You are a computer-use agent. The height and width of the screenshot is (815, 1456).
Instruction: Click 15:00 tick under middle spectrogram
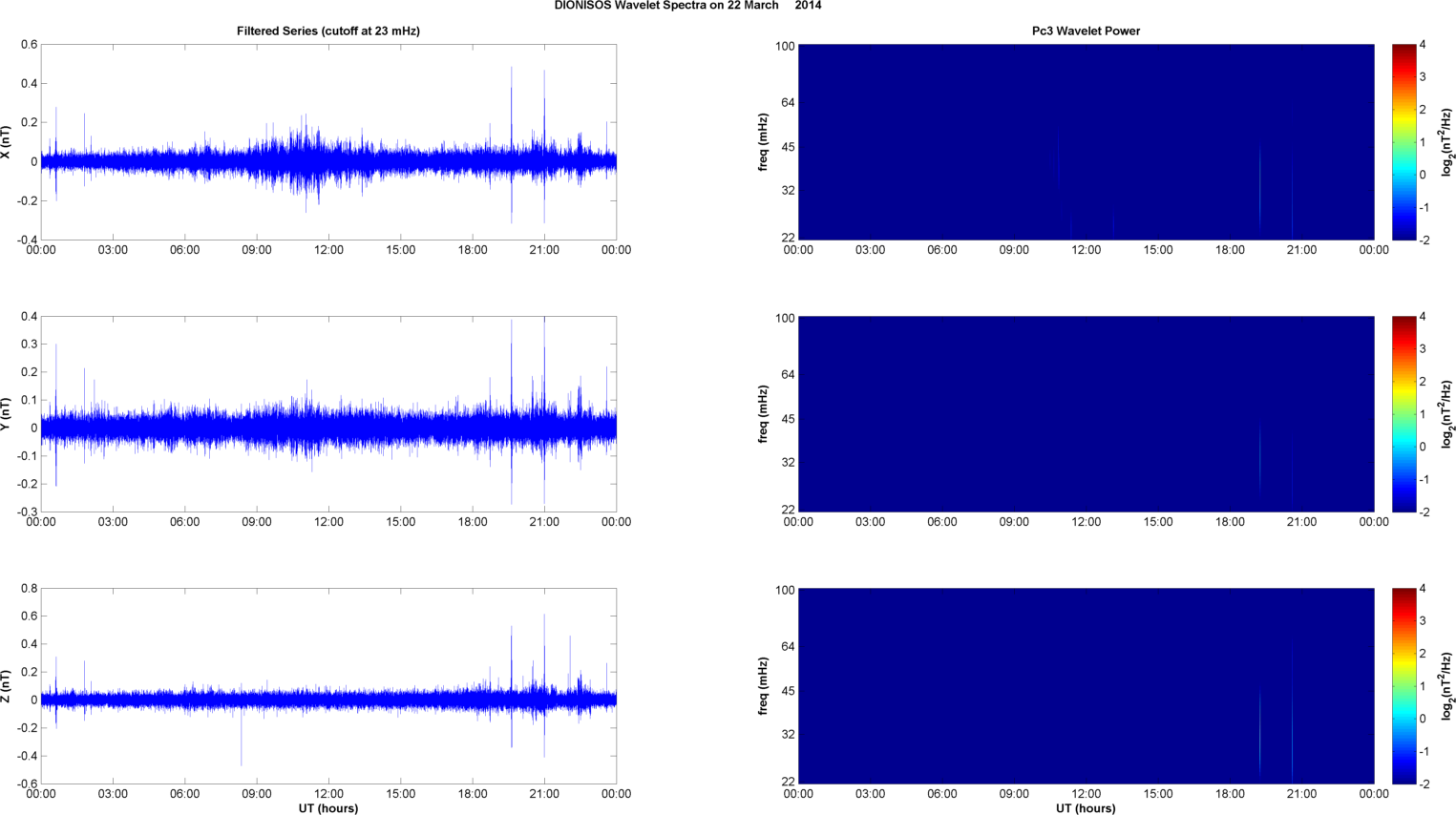tap(1158, 522)
